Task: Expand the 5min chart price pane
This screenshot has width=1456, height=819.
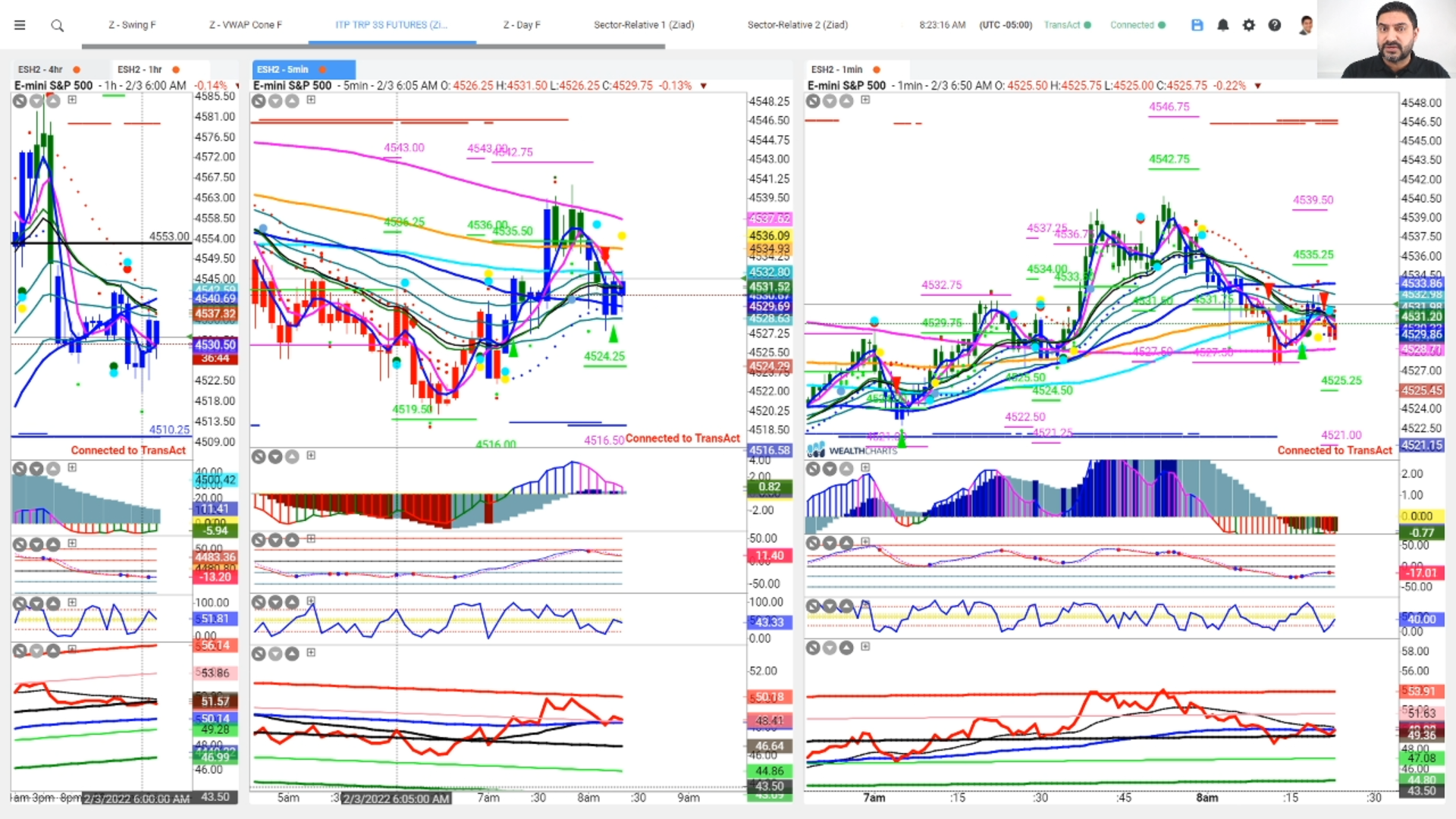Action: [x=311, y=99]
